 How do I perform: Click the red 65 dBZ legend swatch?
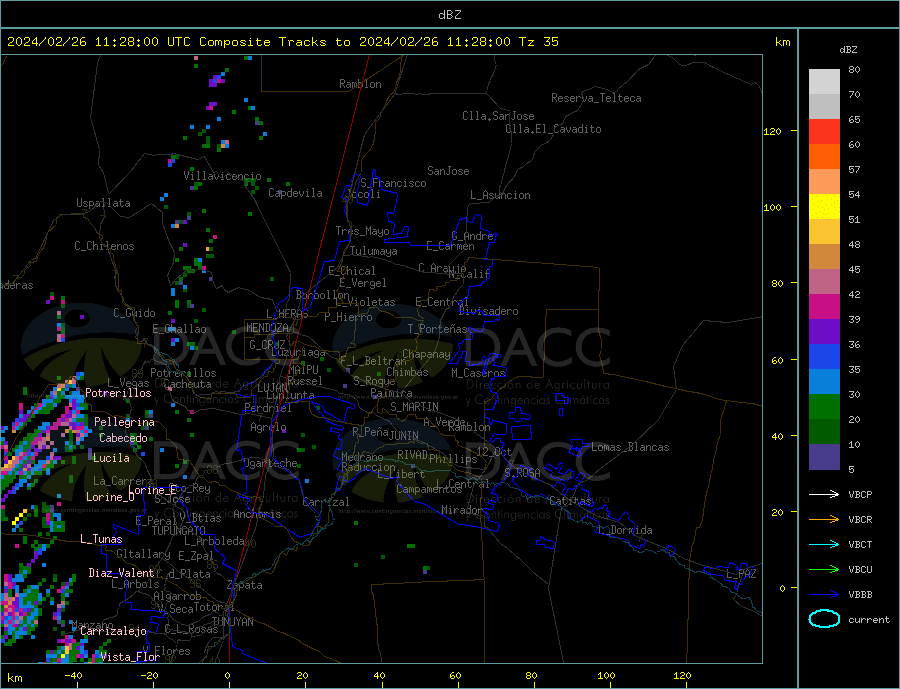824,131
